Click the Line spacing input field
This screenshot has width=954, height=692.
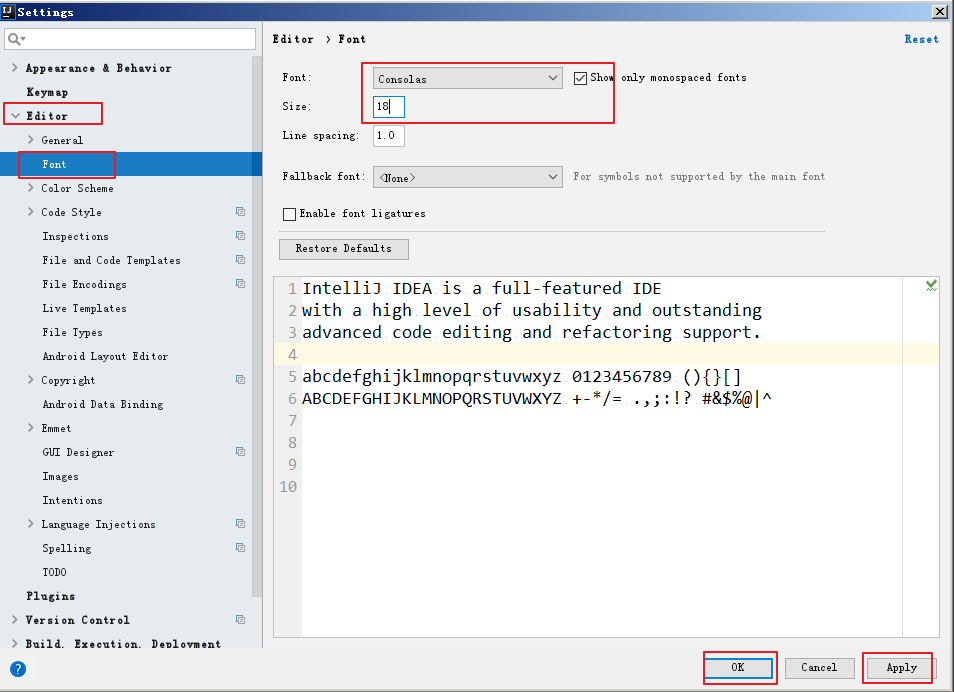coord(389,136)
